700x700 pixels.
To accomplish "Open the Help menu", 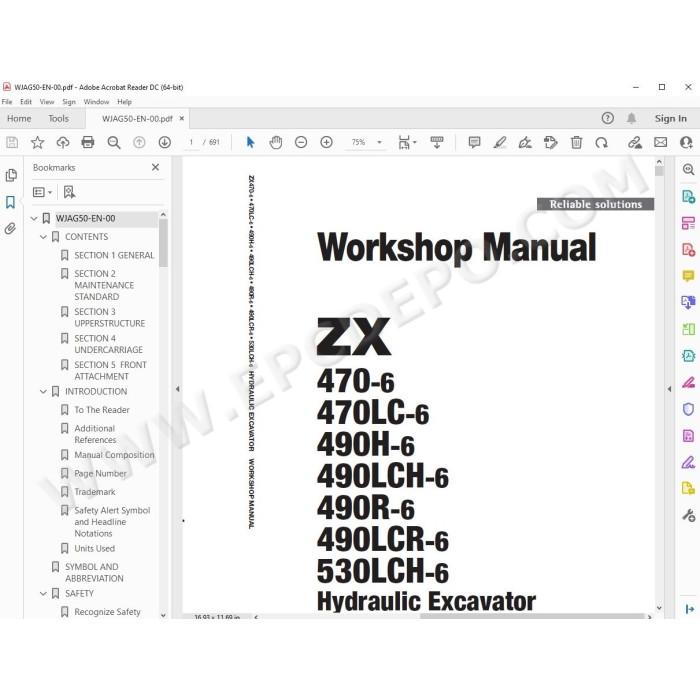I will (x=125, y=102).
